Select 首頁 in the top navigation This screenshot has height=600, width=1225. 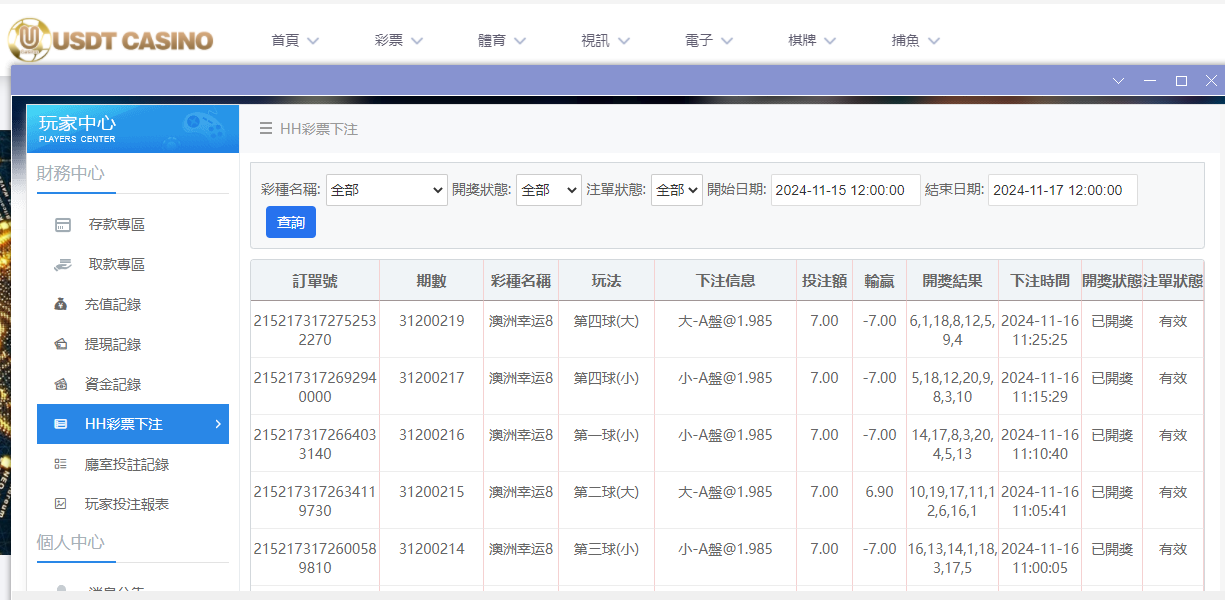pyautogui.click(x=287, y=40)
